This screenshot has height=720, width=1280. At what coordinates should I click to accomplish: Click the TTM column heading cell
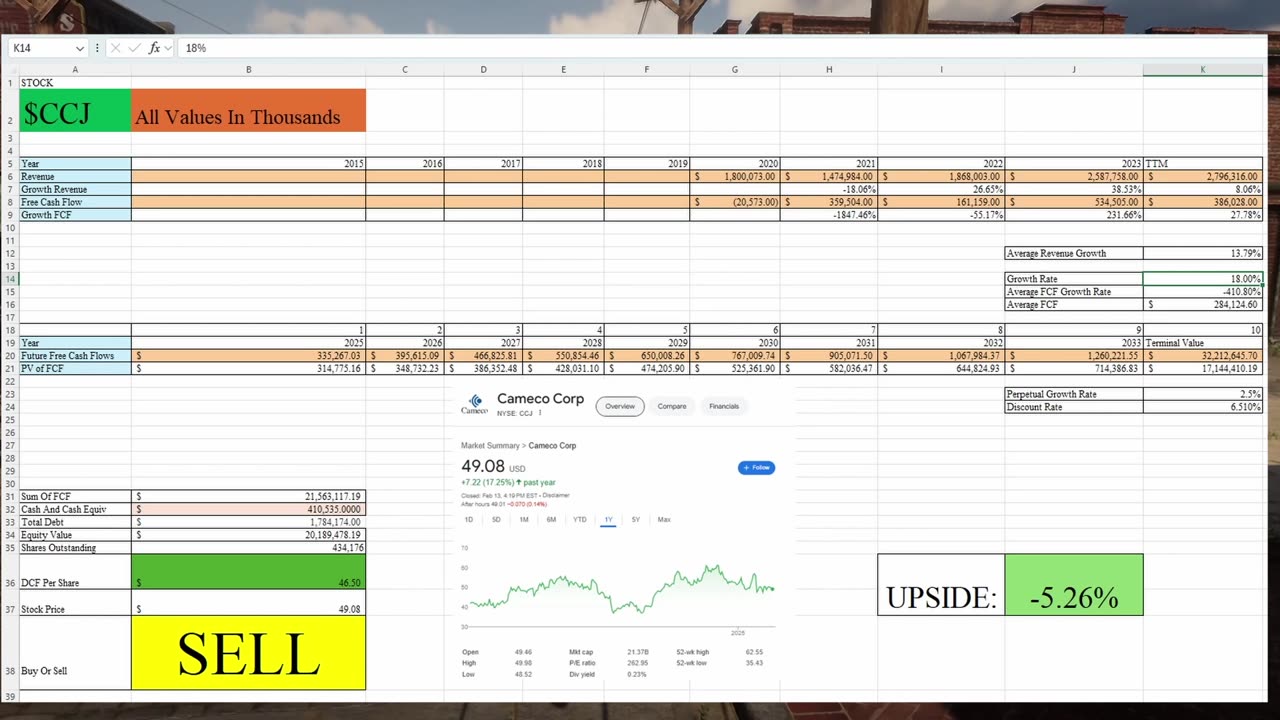[1203, 163]
